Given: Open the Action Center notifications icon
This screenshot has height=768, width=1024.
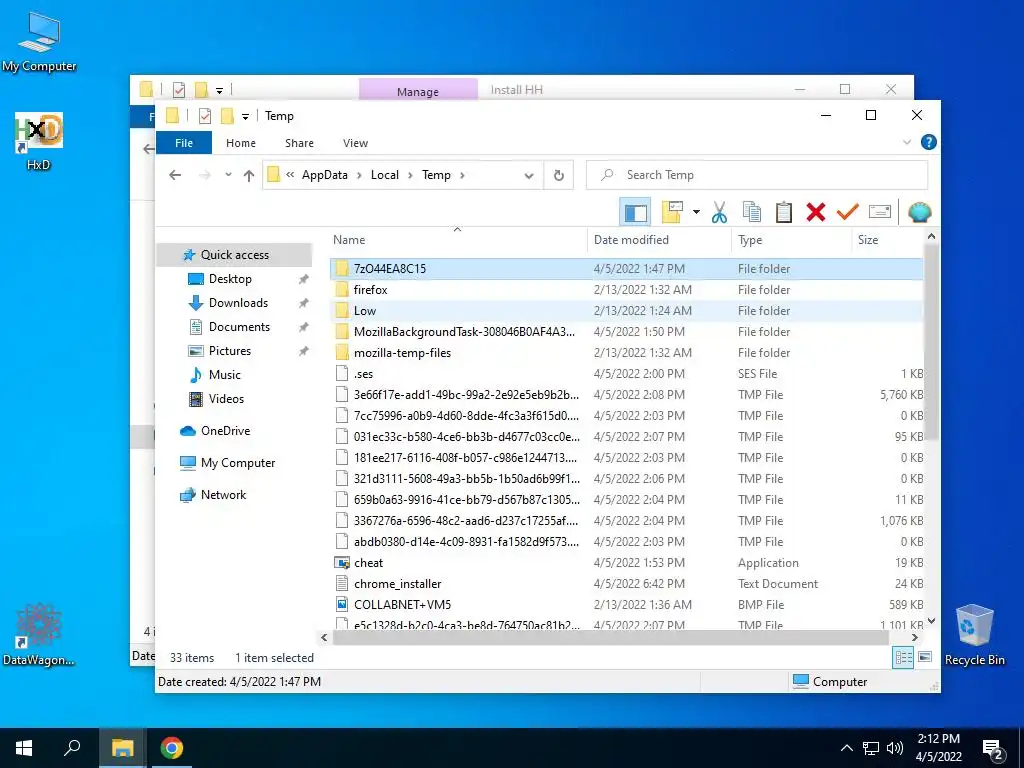Looking at the screenshot, I should click(993, 748).
